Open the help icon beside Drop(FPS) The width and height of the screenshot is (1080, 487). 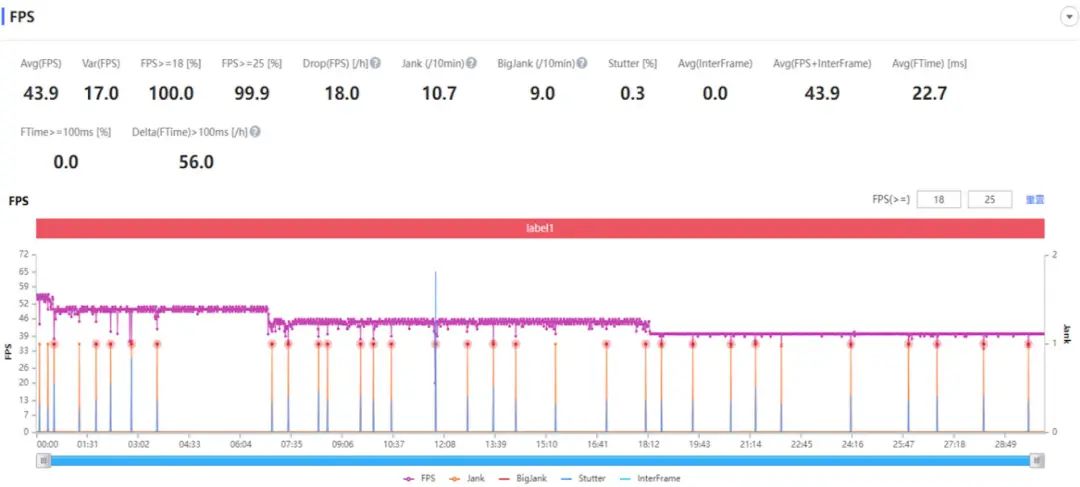point(375,63)
